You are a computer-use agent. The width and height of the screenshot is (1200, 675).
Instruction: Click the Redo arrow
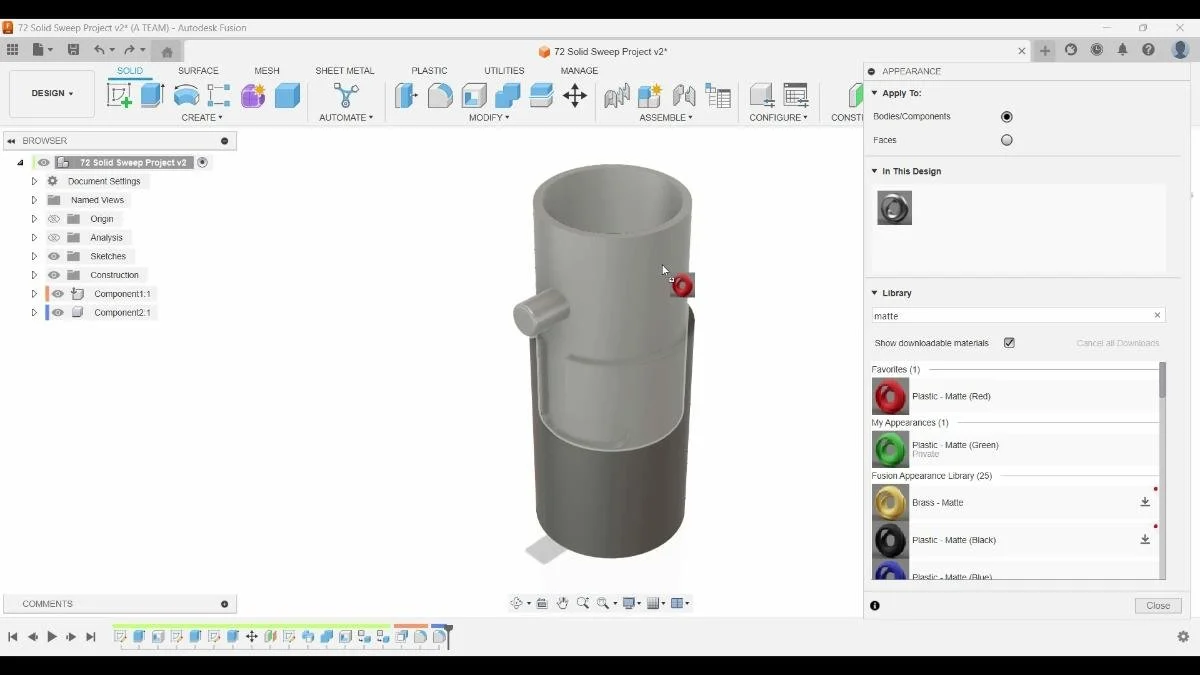pyautogui.click(x=129, y=50)
